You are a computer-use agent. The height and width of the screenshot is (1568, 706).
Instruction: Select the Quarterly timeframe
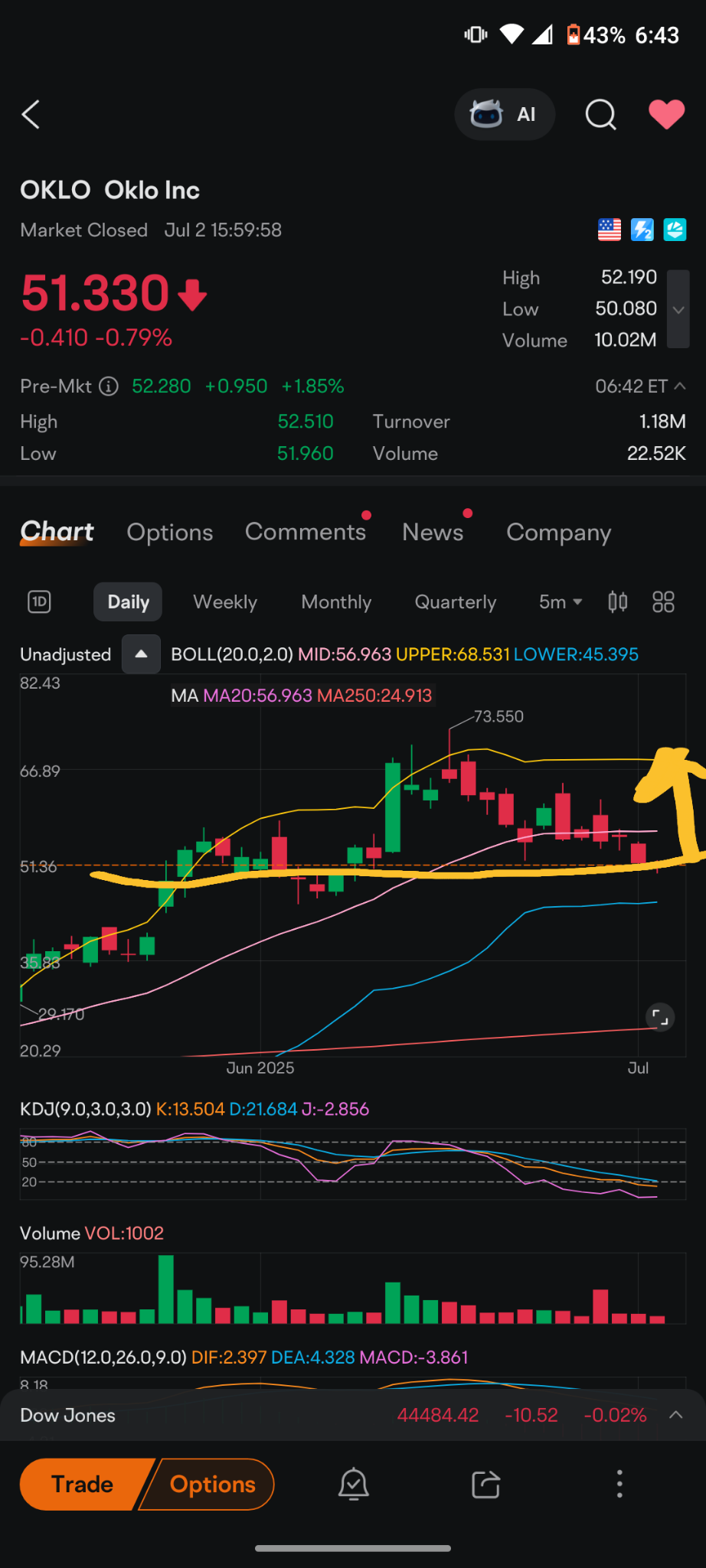pos(456,602)
